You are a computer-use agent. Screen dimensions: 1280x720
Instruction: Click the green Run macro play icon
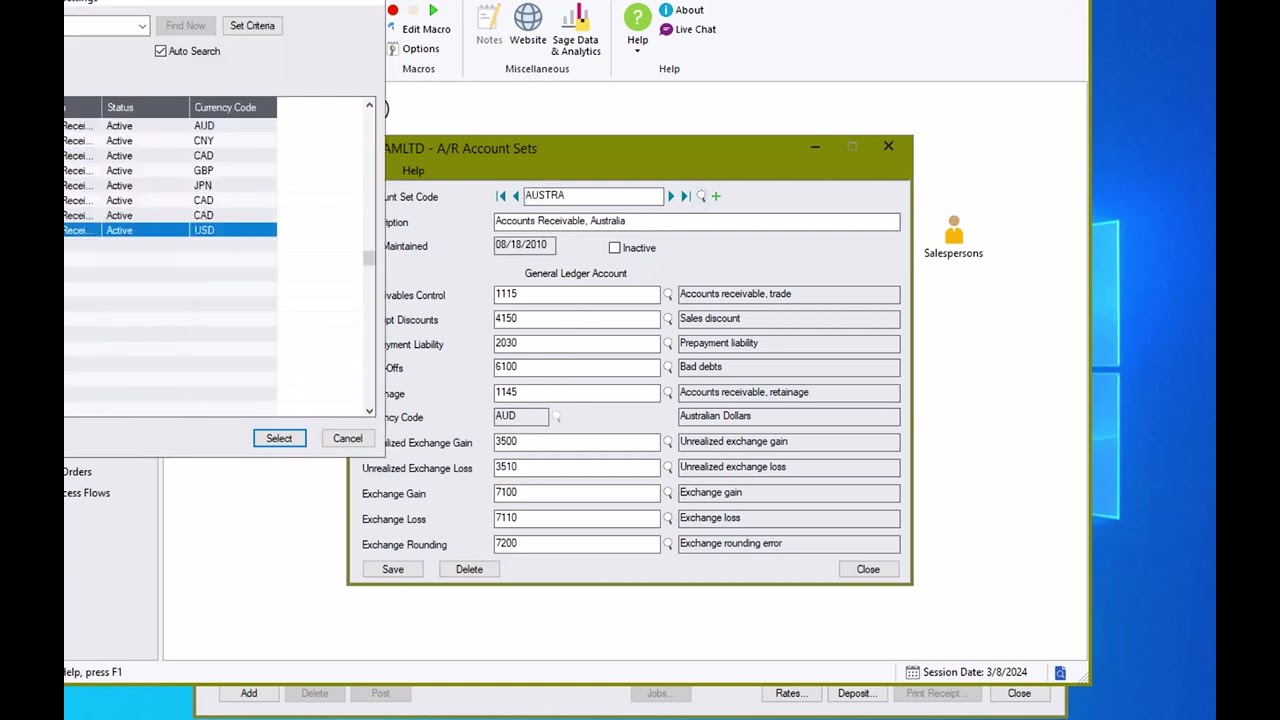(x=433, y=10)
